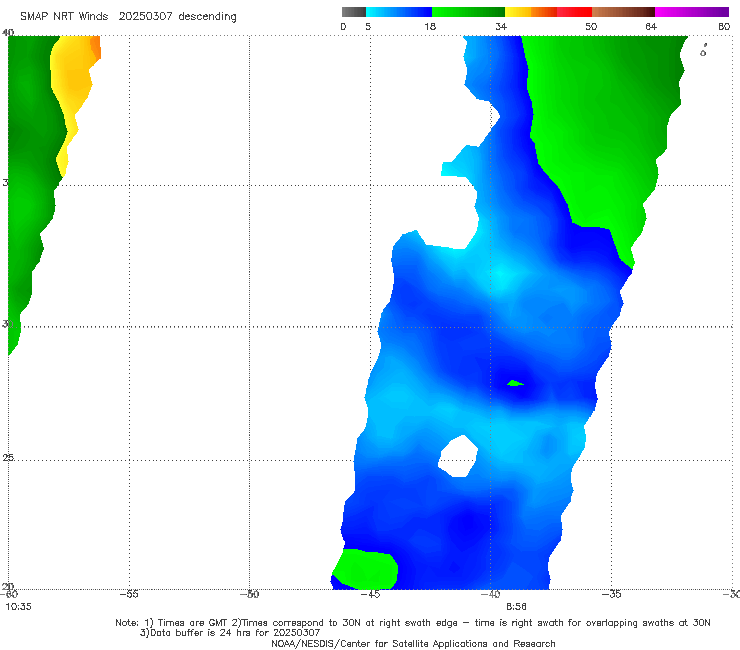This screenshot has height=650, width=740.
Task: Click the longitude axis label '-35'
Action: tap(612, 594)
